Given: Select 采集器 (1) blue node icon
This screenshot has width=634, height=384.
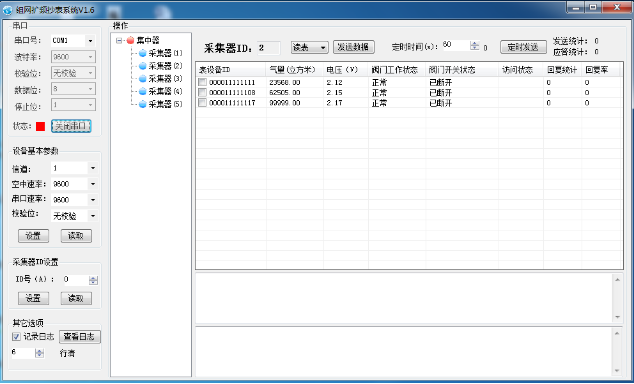Looking at the screenshot, I should click(x=142, y=53).
